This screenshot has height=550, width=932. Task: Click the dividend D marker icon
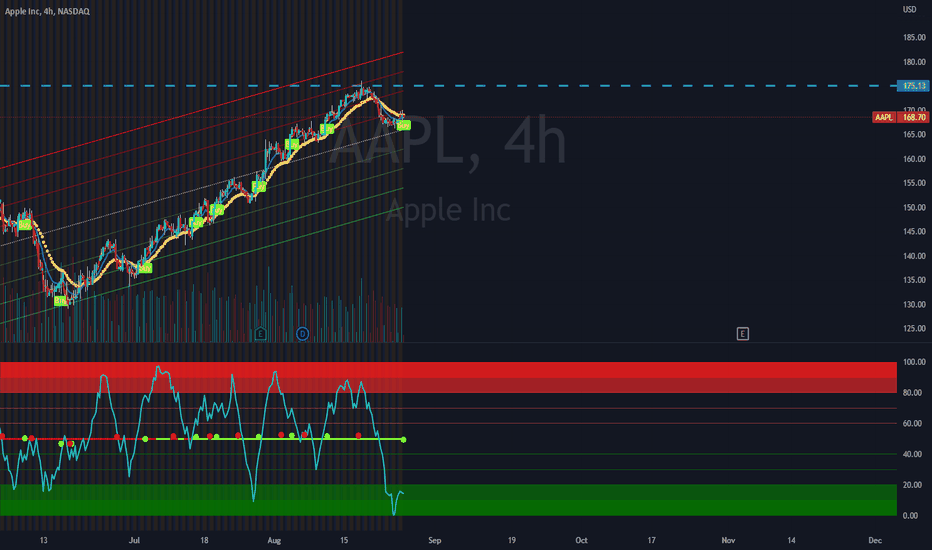[x=303, y=334]
